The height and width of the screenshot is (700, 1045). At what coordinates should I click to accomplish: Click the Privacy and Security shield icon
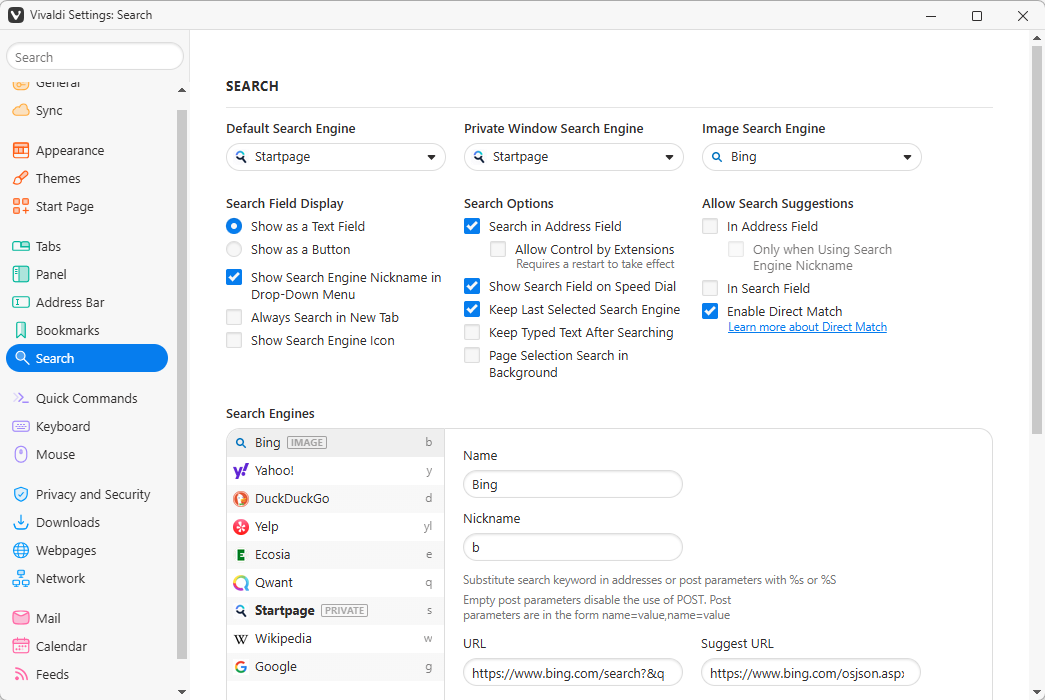pos(20,494)
